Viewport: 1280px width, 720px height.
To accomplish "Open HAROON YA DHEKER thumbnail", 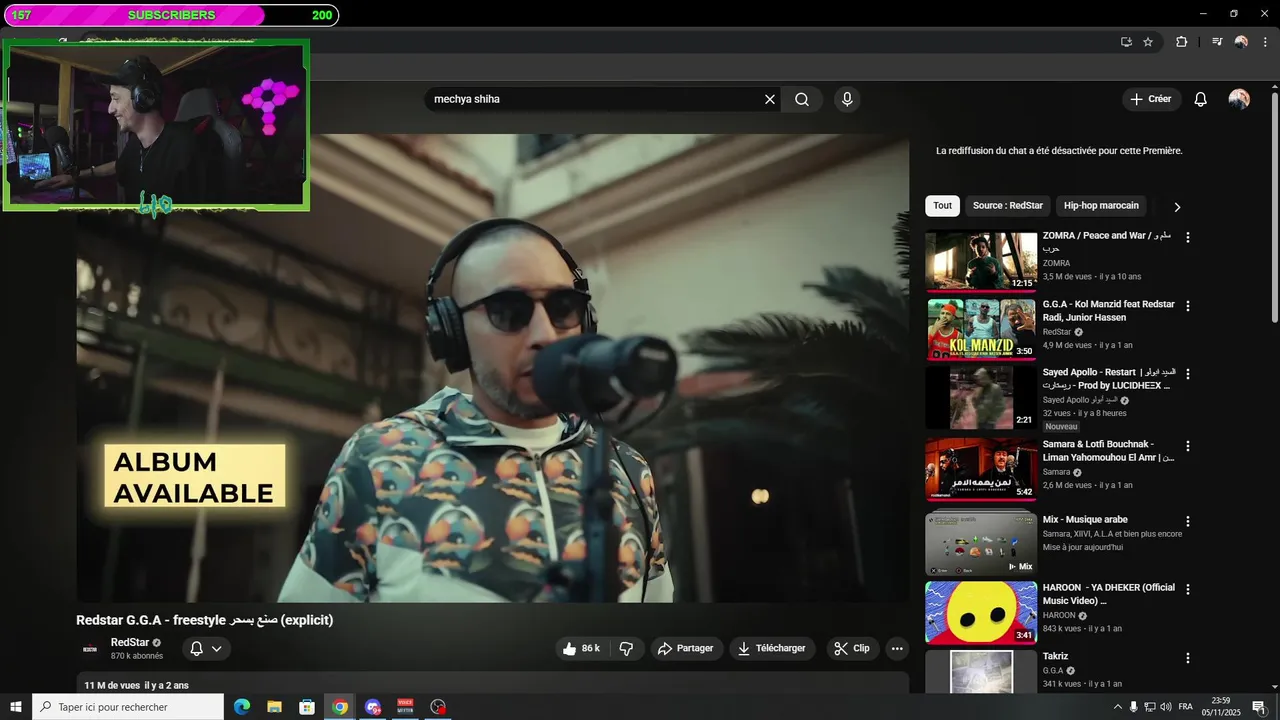I will (x=981, y=613).
